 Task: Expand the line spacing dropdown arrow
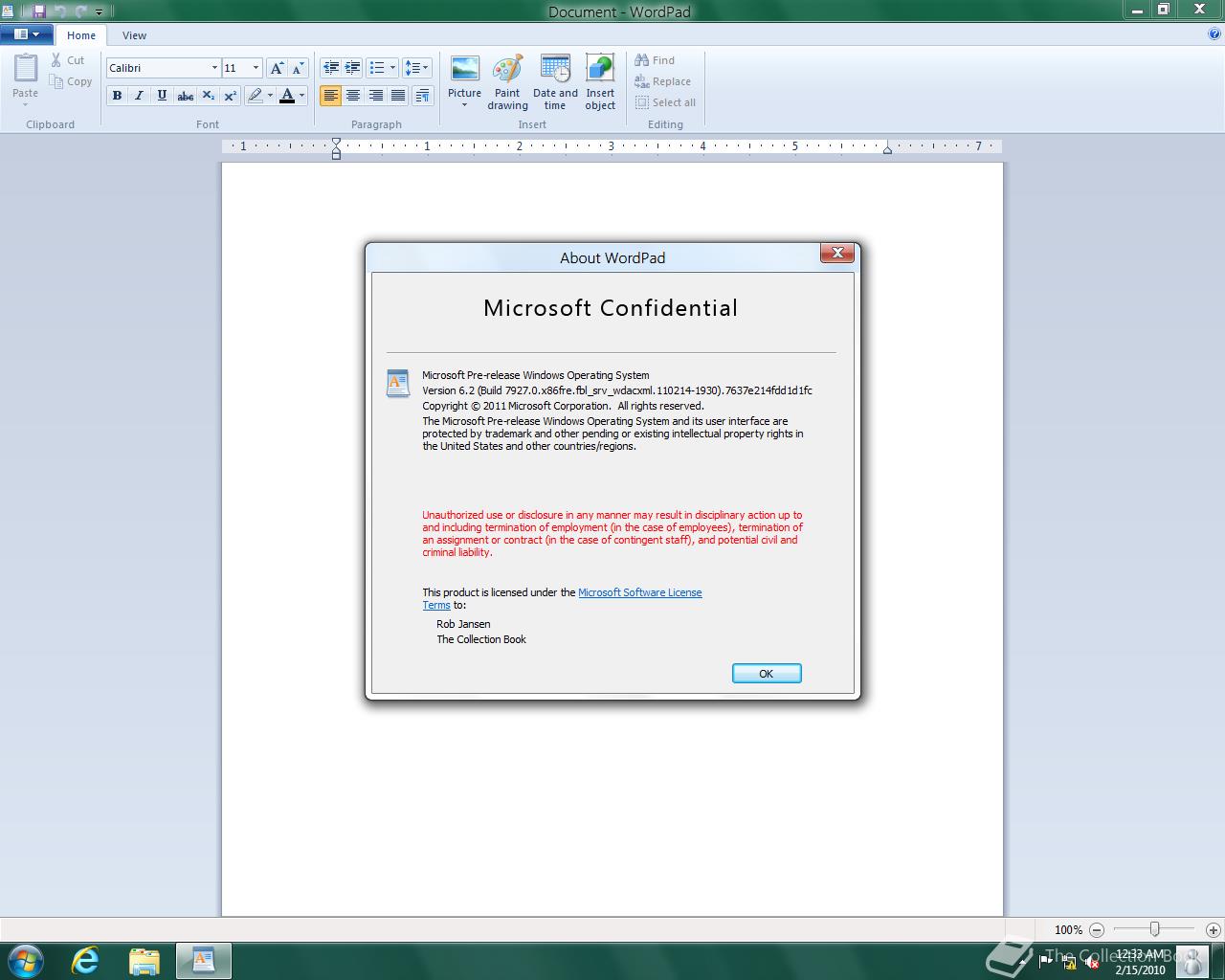point(426,68)
